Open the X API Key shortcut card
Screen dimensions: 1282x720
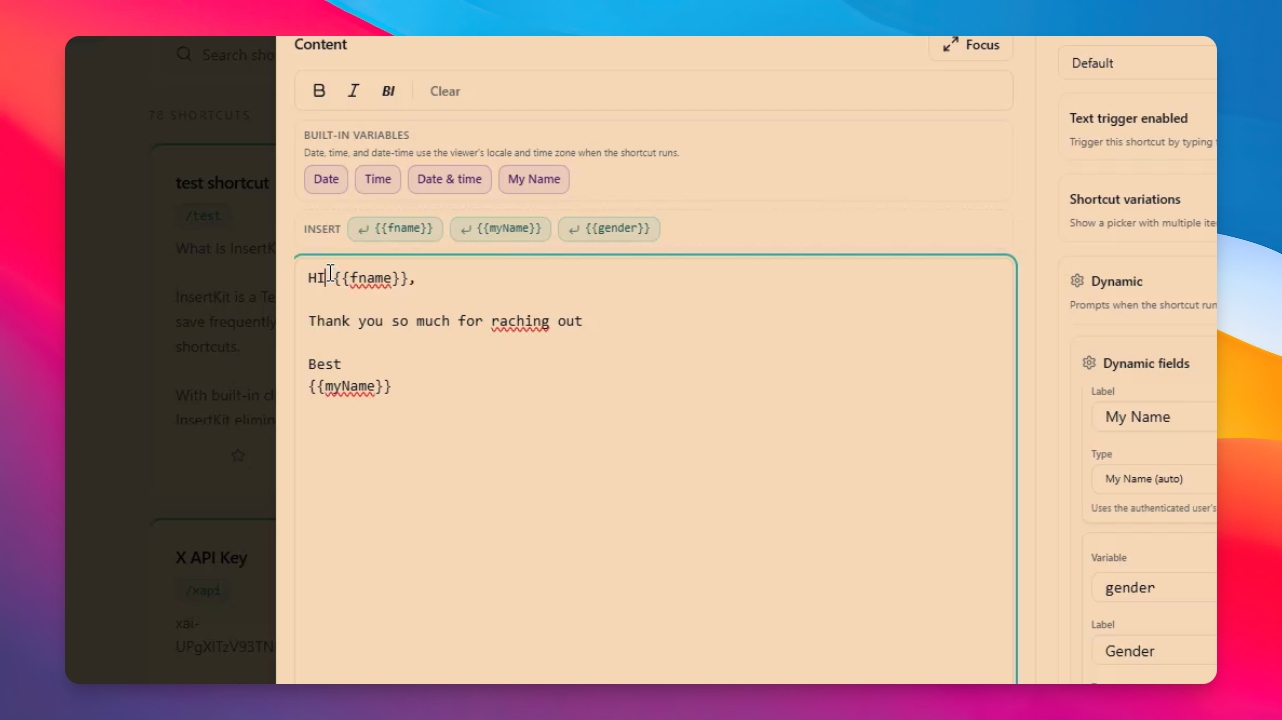click(214, 602)
